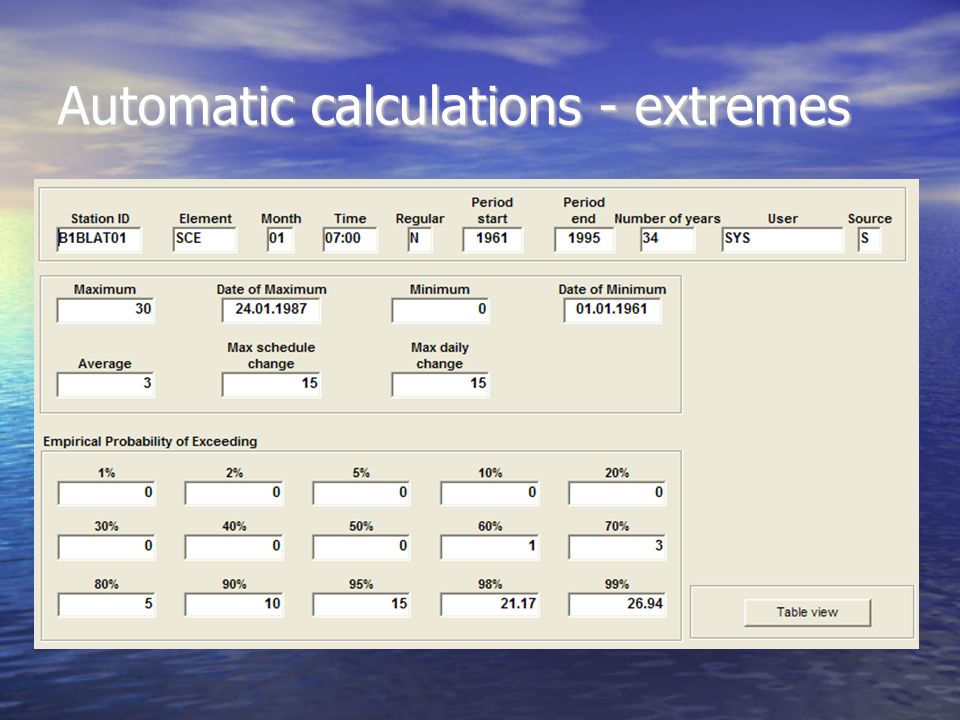Click the slide title 'Automatic calculations - extremes'
Image resolution: width=960 pixels, height=720 pixels.
coord(454,107)
